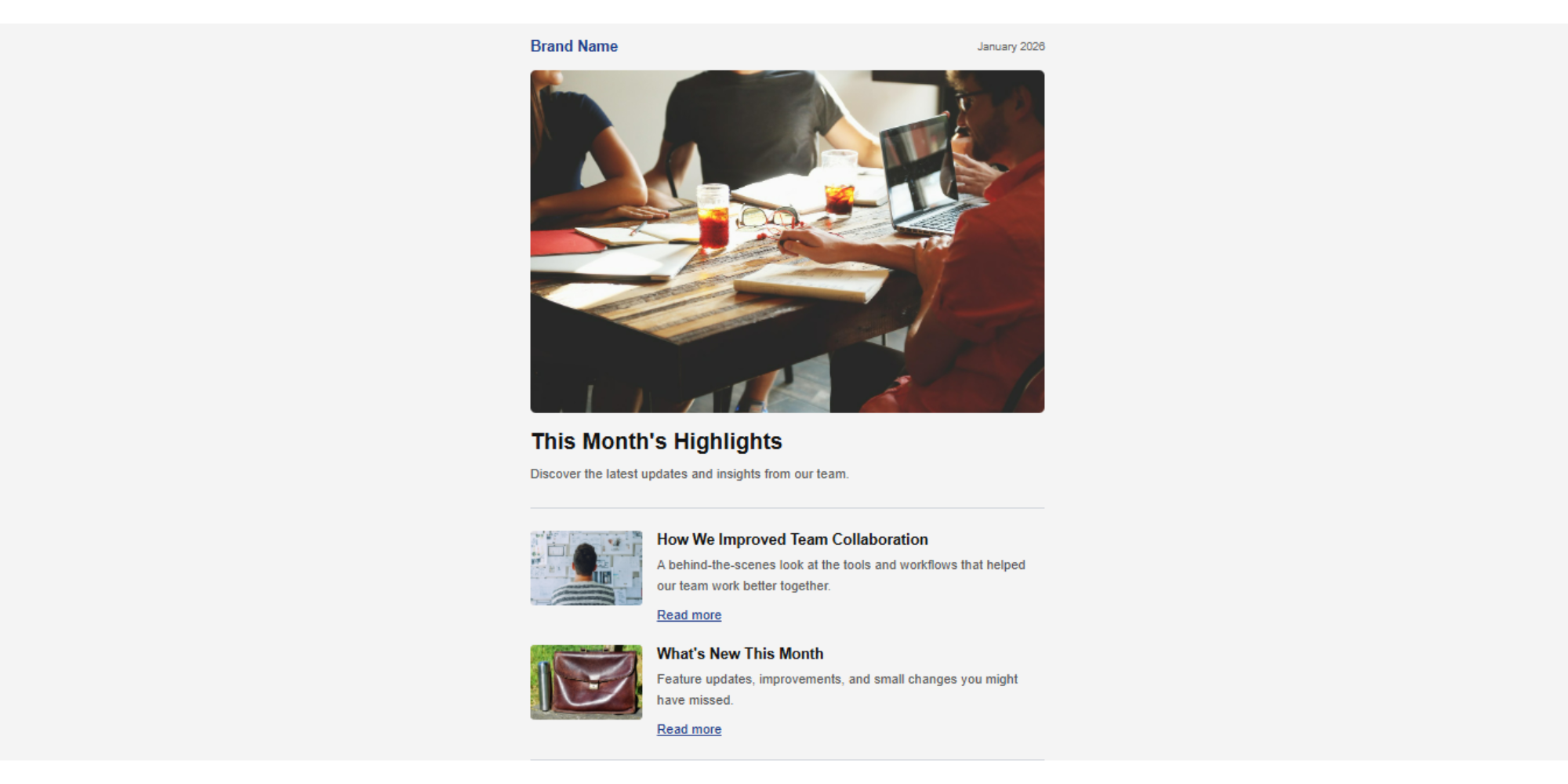Click the red notebook in hero photo
The image size is (1568, 784).
coord(566,242)
